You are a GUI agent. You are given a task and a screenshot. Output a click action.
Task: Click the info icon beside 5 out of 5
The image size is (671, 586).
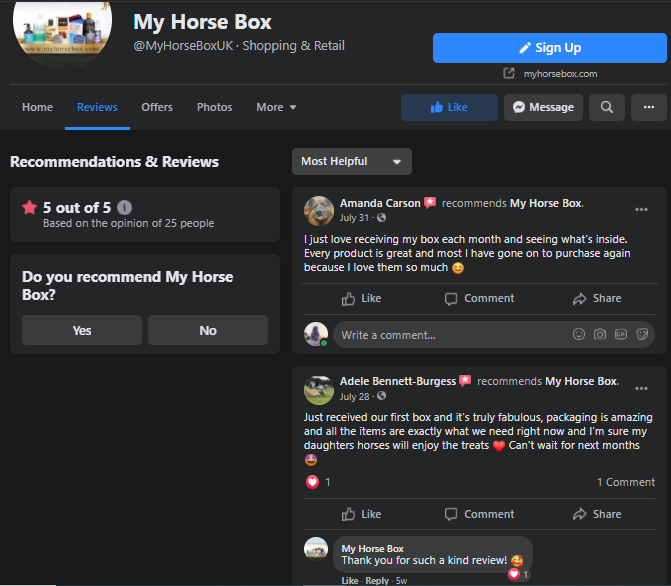point(125,208)
